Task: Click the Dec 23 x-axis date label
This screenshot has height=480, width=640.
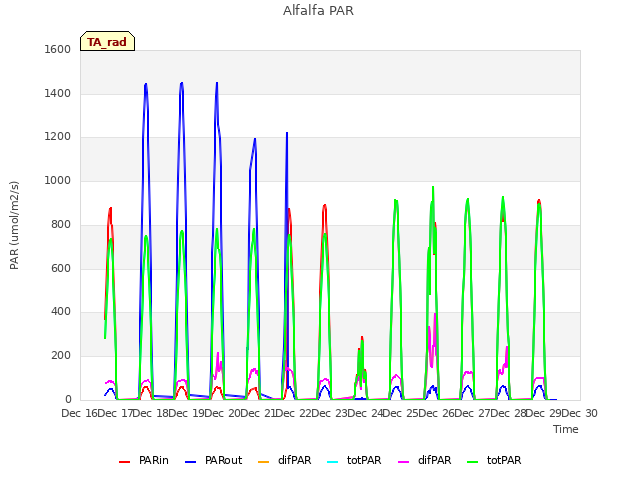Action: (x=331, y=413)
